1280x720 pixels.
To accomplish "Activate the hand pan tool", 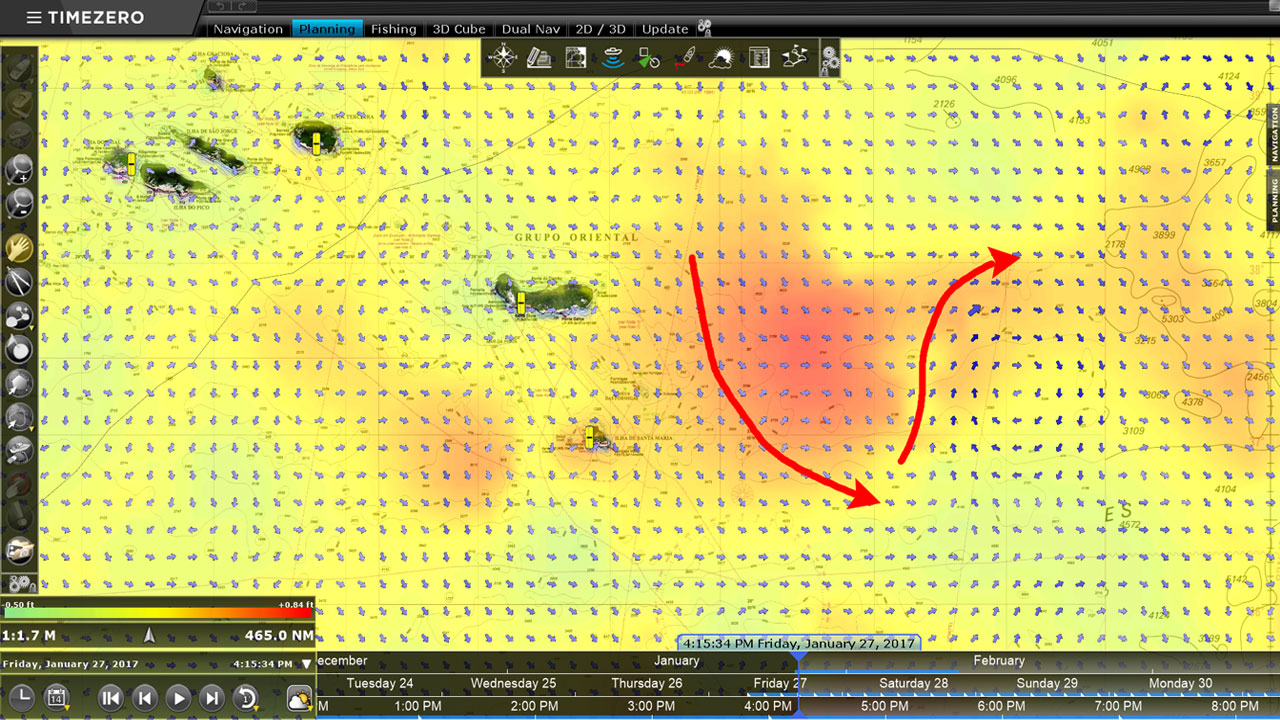I will (19, 248).
